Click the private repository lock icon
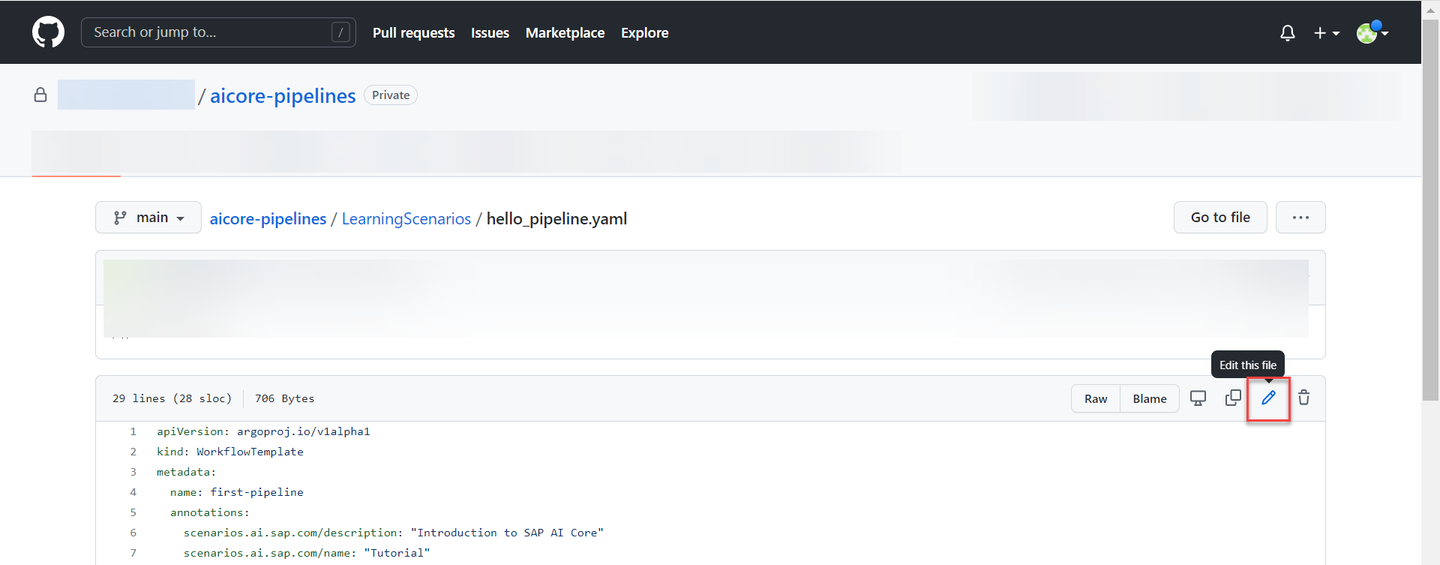The image size is (1440, 565). point(40,95)
